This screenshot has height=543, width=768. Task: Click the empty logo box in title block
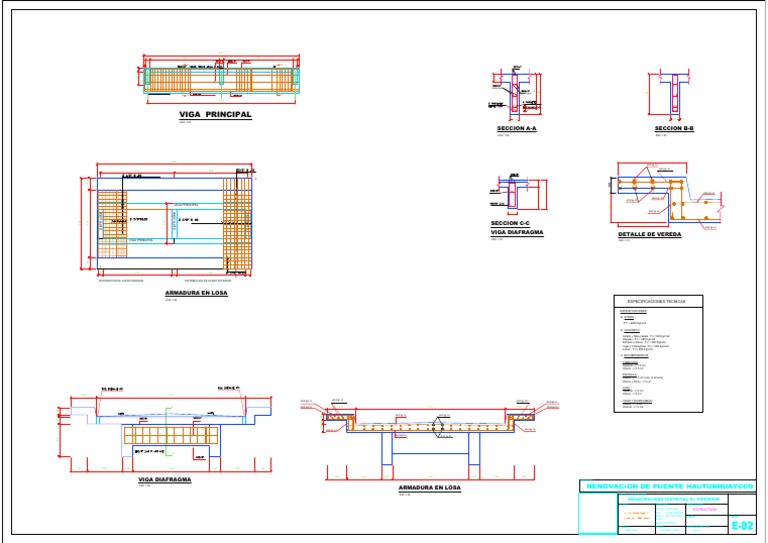click(598, 513)
